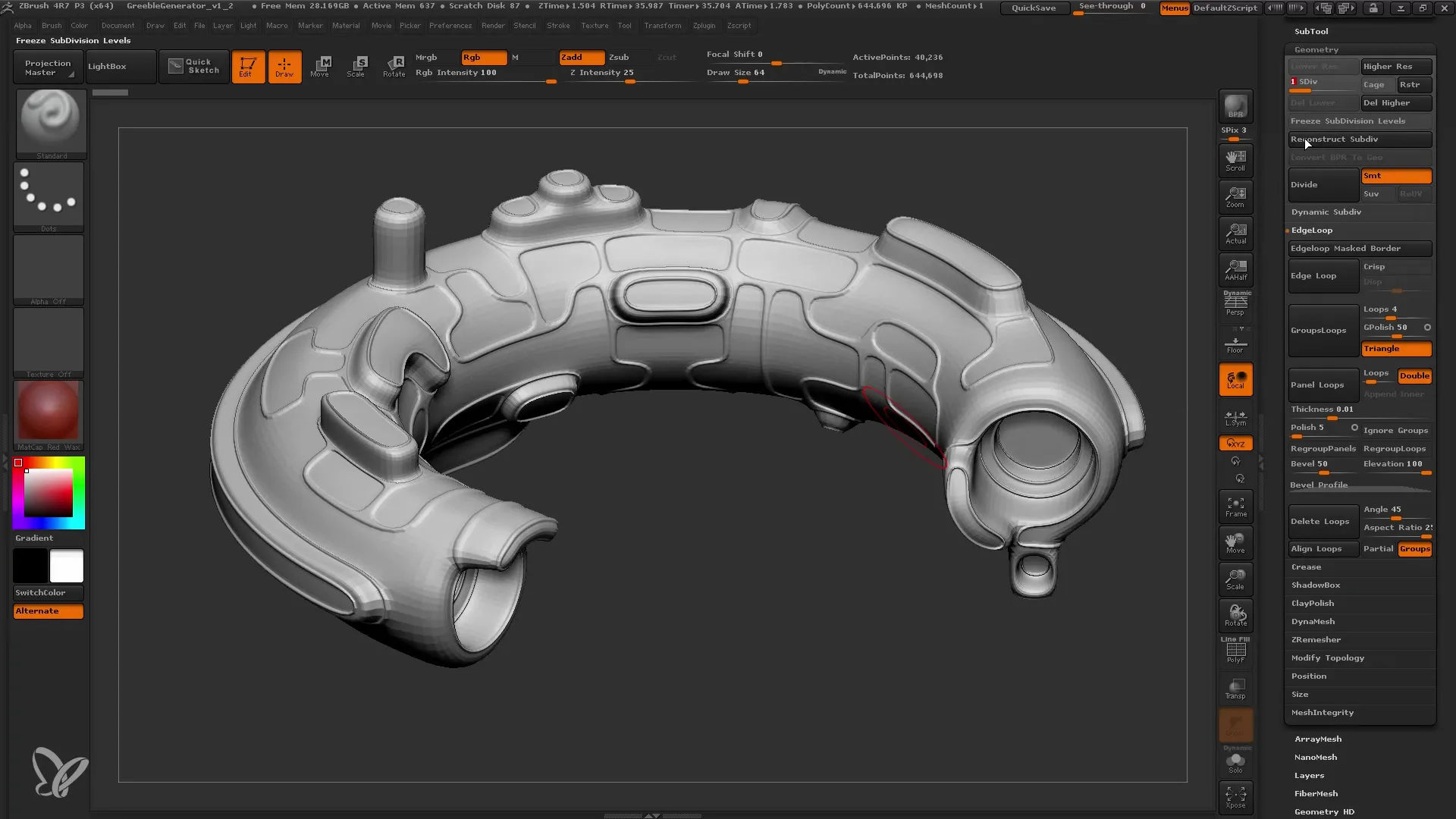The height and width of the screenshot is (819, 1456).
Task: Toggle the XYZ rotation button
Action: 1235,443
